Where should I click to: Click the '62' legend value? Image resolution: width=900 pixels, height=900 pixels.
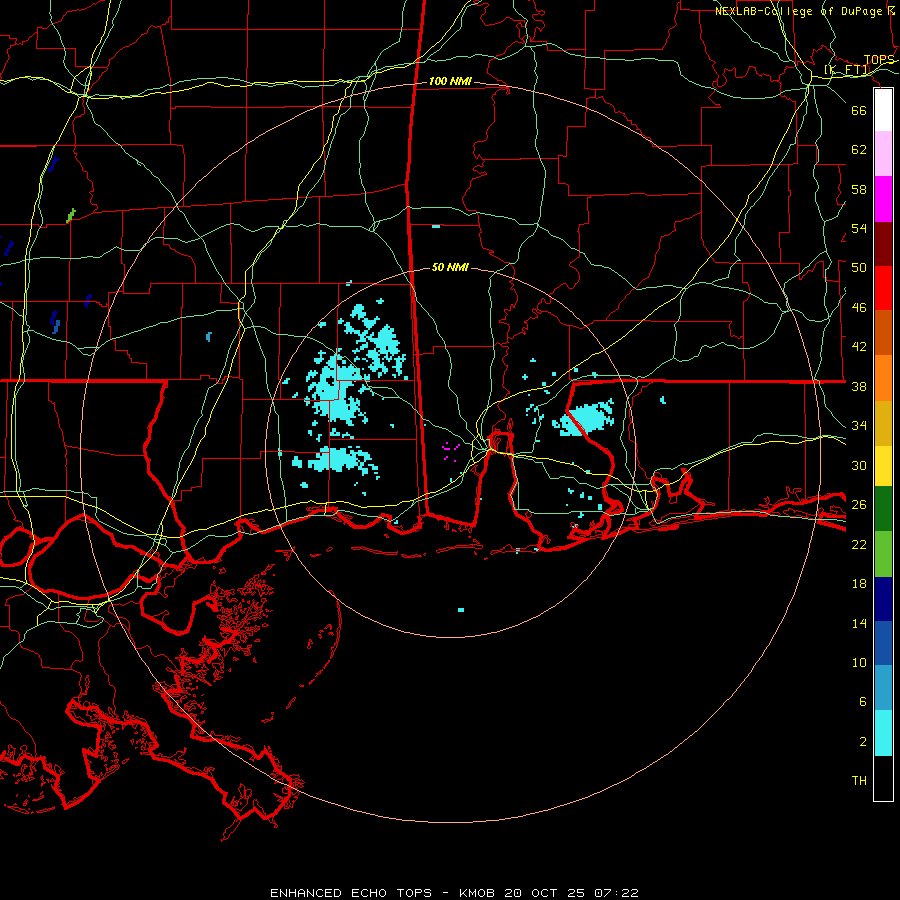pos(859,150)
